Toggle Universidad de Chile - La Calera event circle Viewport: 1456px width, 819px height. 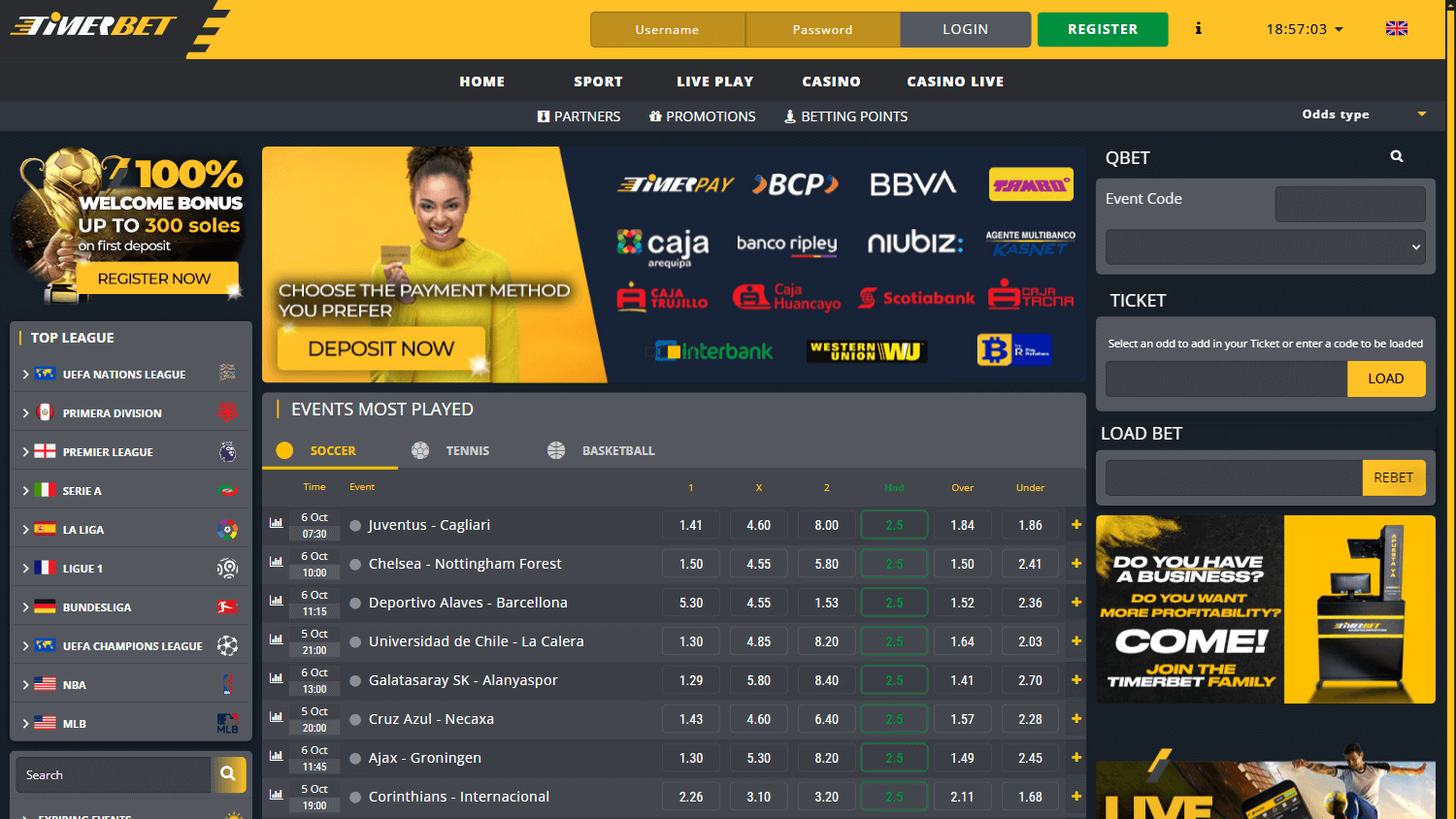coord(355,641)
